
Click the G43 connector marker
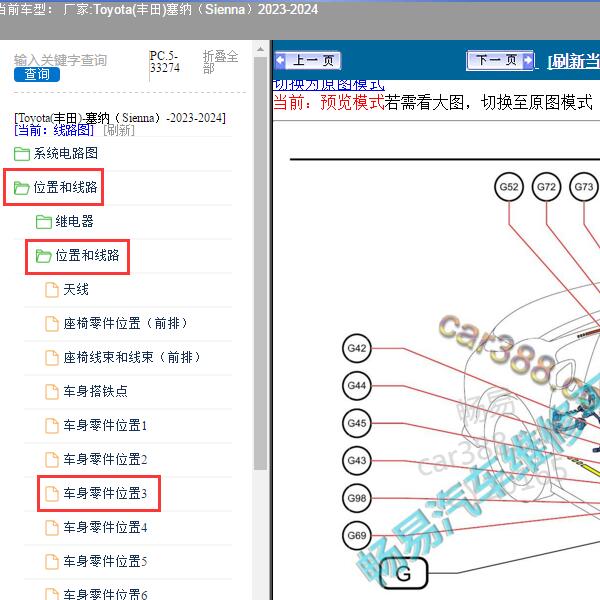(x=357, y=461)
